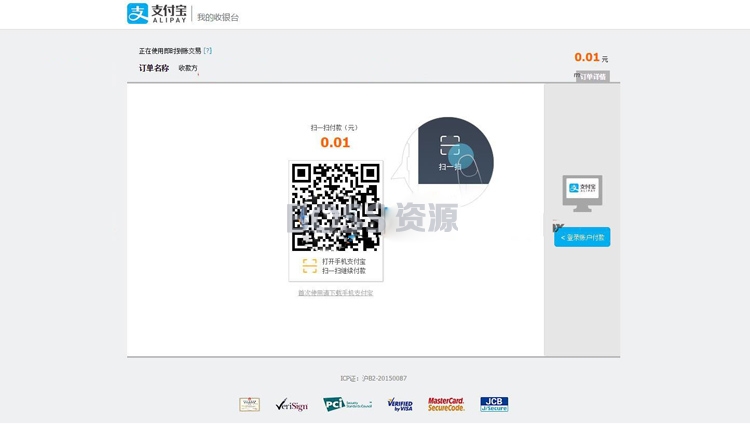Select the 订单名称 label
The height and width of the screenshot is (435, 750).
coord(154,68)
